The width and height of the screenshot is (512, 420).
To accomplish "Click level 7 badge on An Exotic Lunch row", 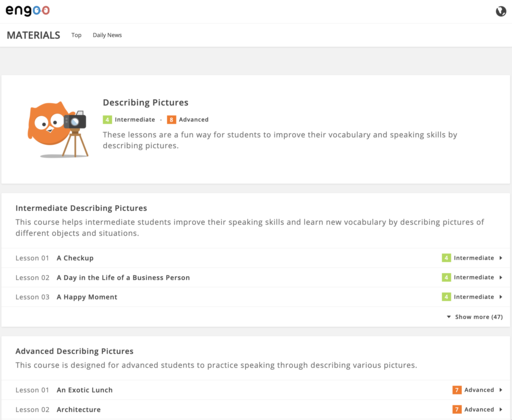I will tap(457, 390).
